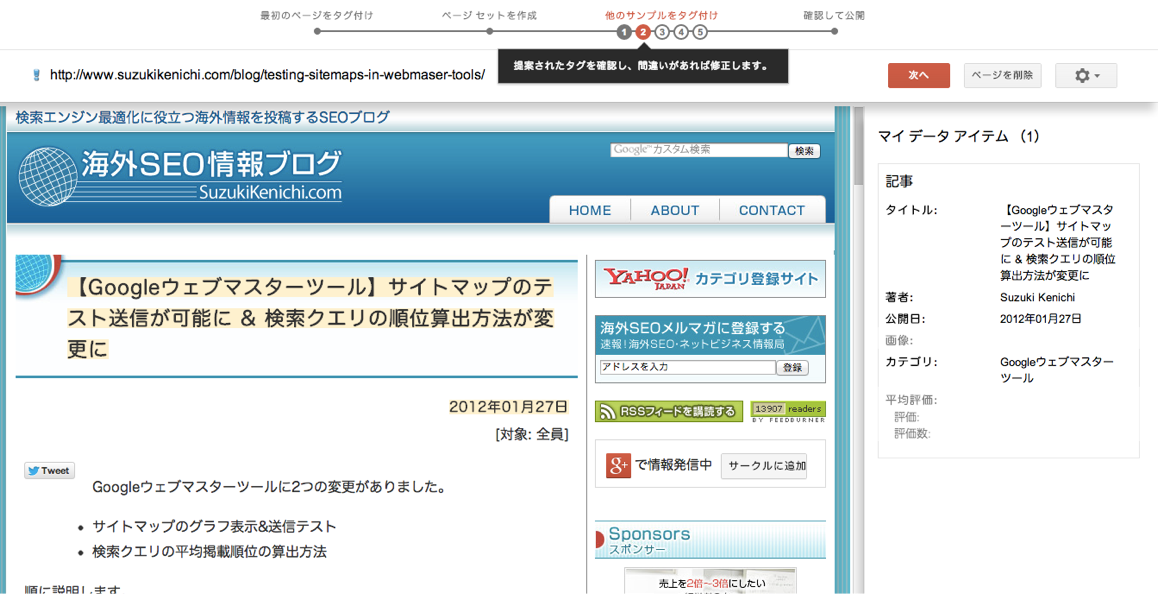This screenshot has width=1158, height=594.
Task: Click the Sponsors heading
Action: click(x=650, y=534)
